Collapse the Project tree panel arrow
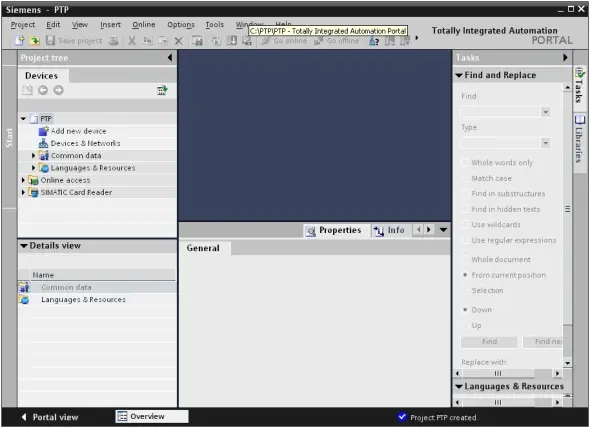 (x=170, y=58)
